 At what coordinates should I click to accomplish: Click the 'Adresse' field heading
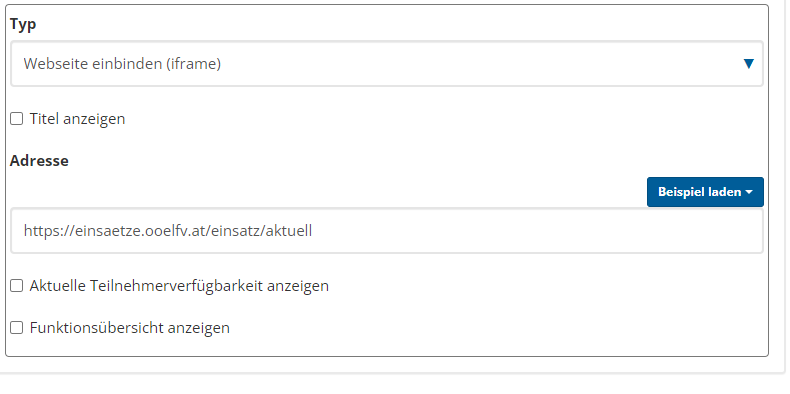click(39, 161)
